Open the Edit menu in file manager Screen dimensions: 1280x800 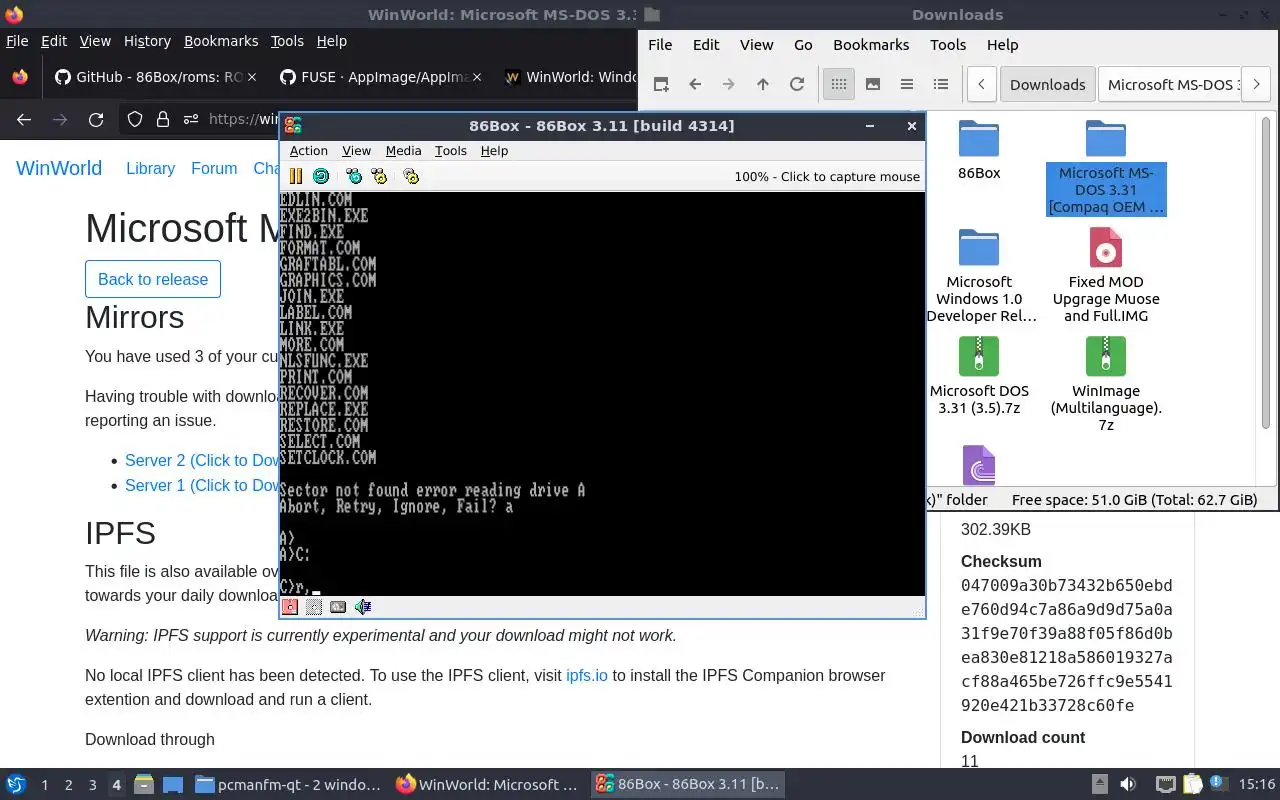click(706, 44)
